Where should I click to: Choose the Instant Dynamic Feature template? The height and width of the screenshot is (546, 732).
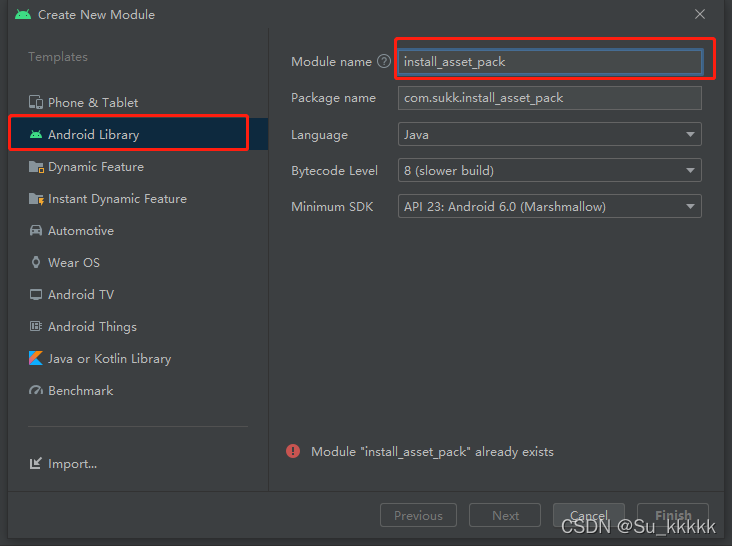(138, 199)
